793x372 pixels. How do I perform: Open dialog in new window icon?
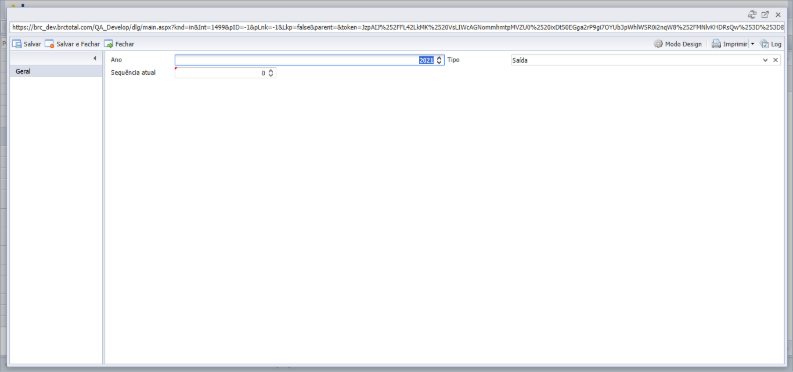[765, 15]
